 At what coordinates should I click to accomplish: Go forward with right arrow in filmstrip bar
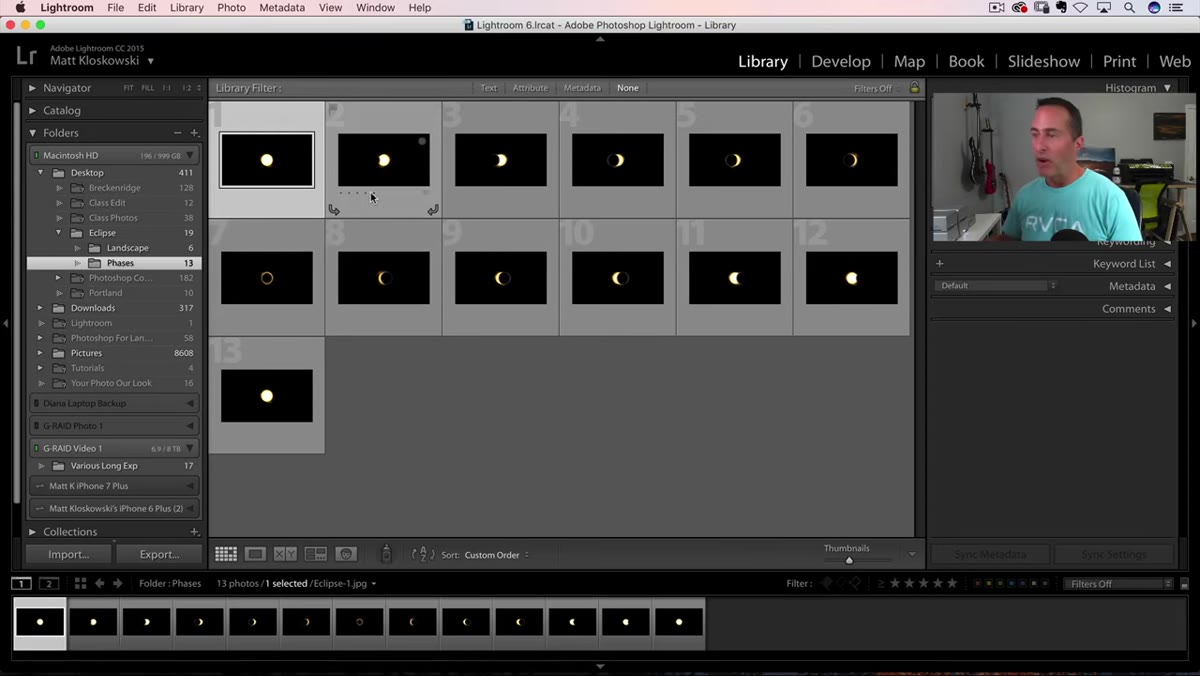coord(118,583)
